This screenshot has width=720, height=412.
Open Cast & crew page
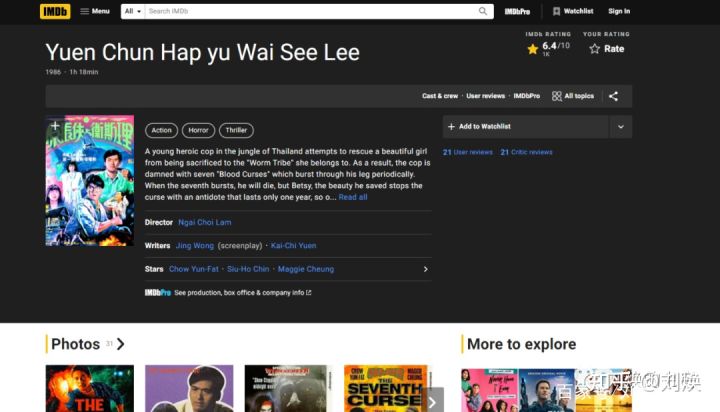[x=440, y=96]
